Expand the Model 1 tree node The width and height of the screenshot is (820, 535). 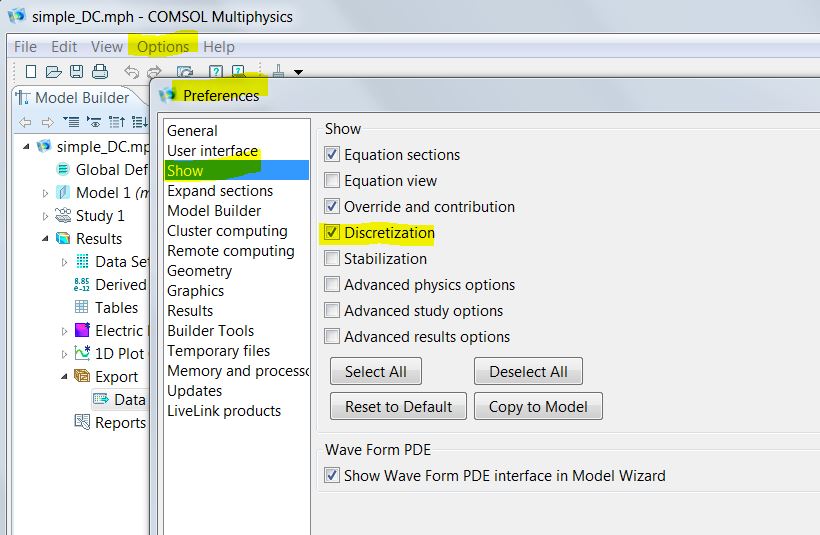point(45,193)
